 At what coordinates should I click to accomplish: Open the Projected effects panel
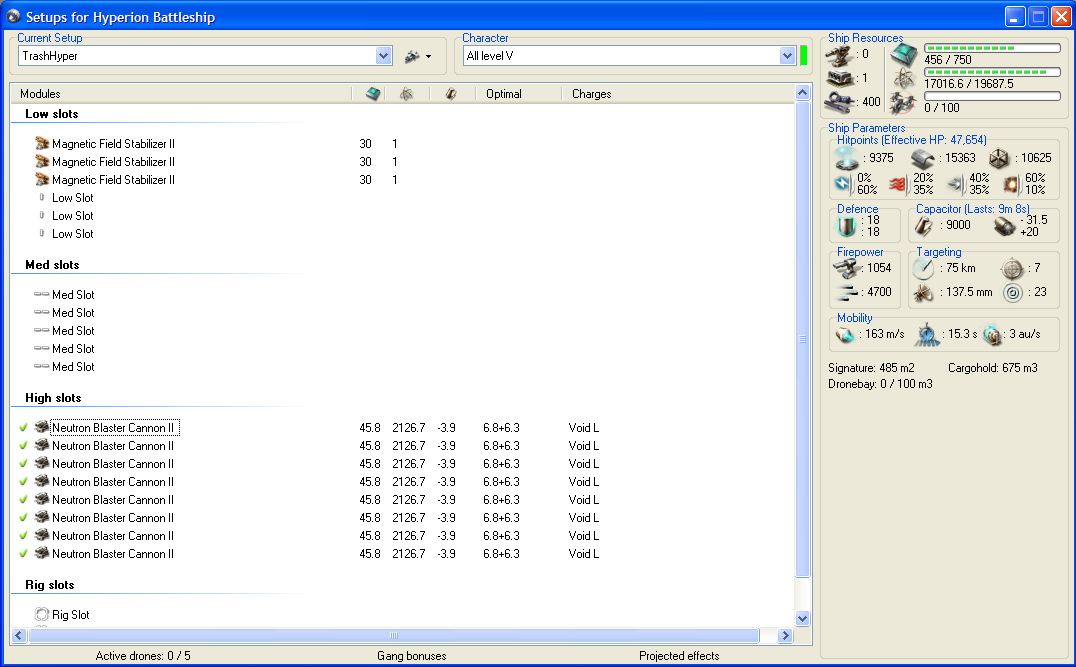pyautogui.click(x=679, y=656)
